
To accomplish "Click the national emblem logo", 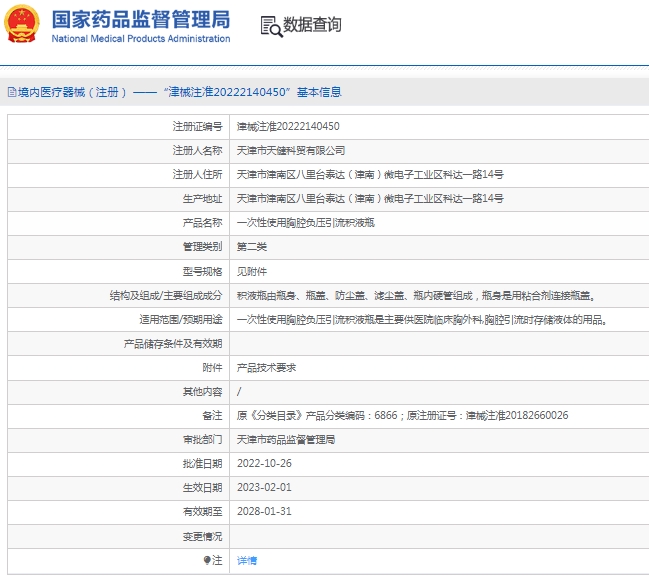I will pos(22,24).
